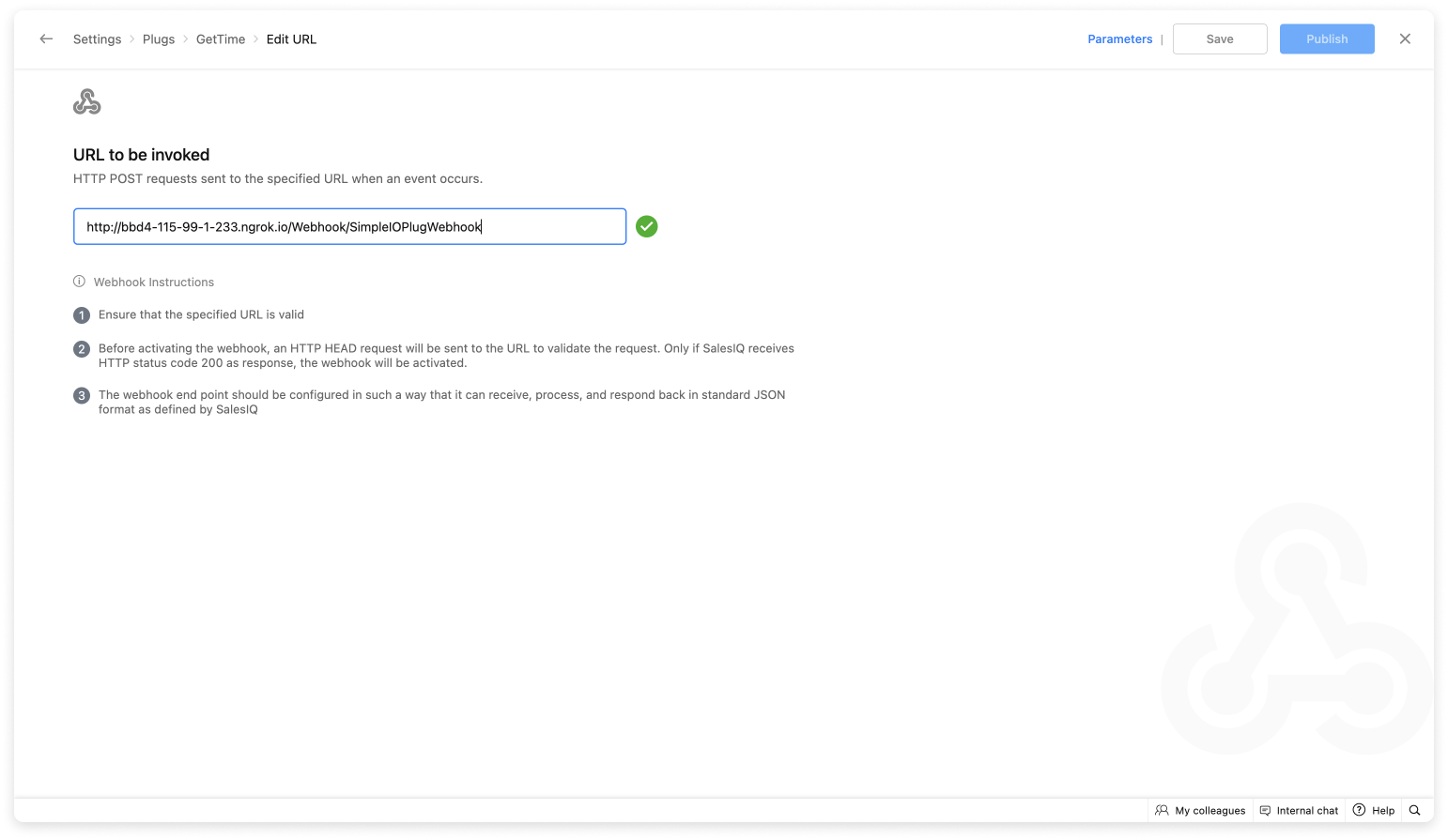1448x840 pixels.
Task: Click the Internal chat bubble icon
Action: coord(1265,810)
